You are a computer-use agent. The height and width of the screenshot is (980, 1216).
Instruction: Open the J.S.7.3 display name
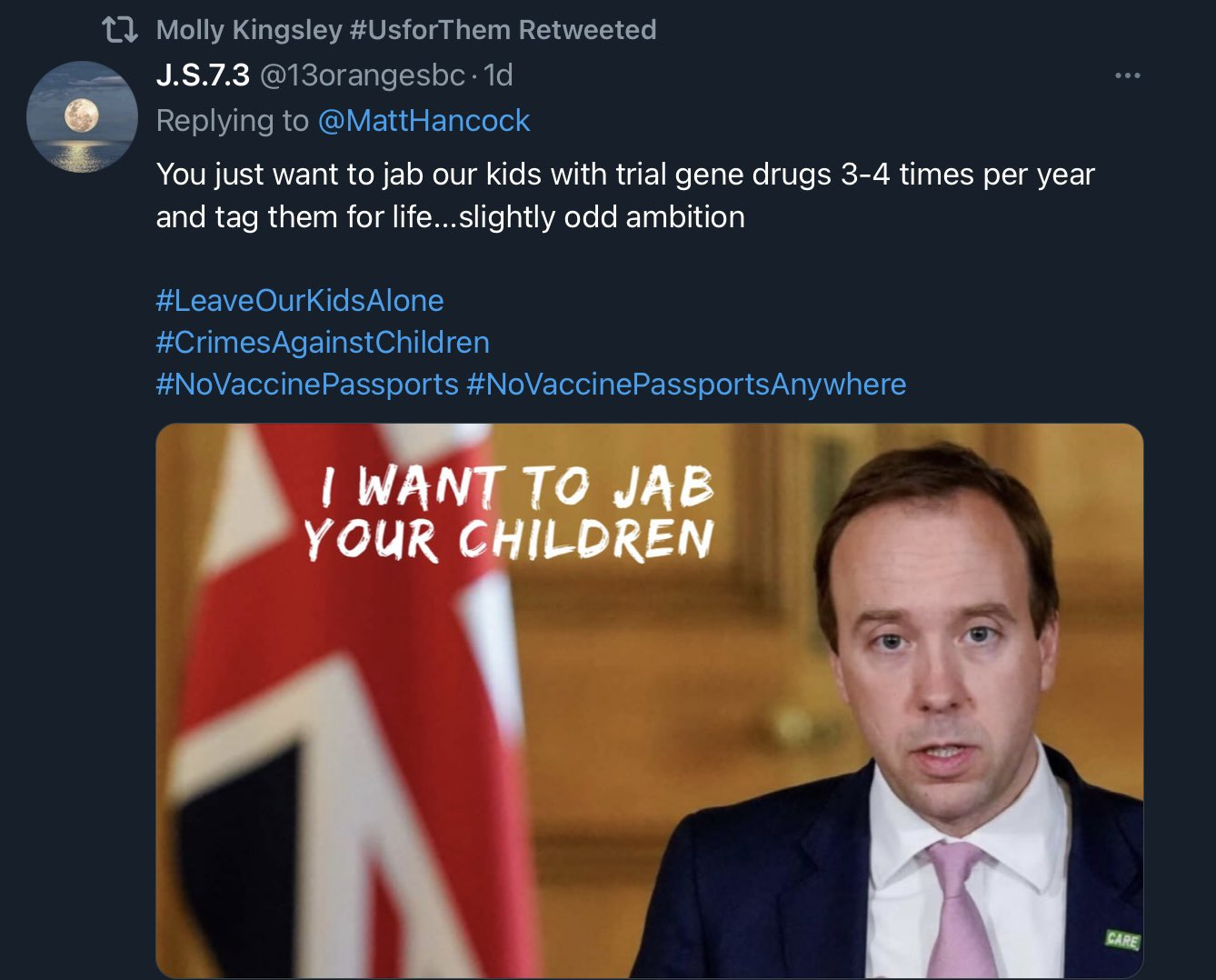pos(203,75)
